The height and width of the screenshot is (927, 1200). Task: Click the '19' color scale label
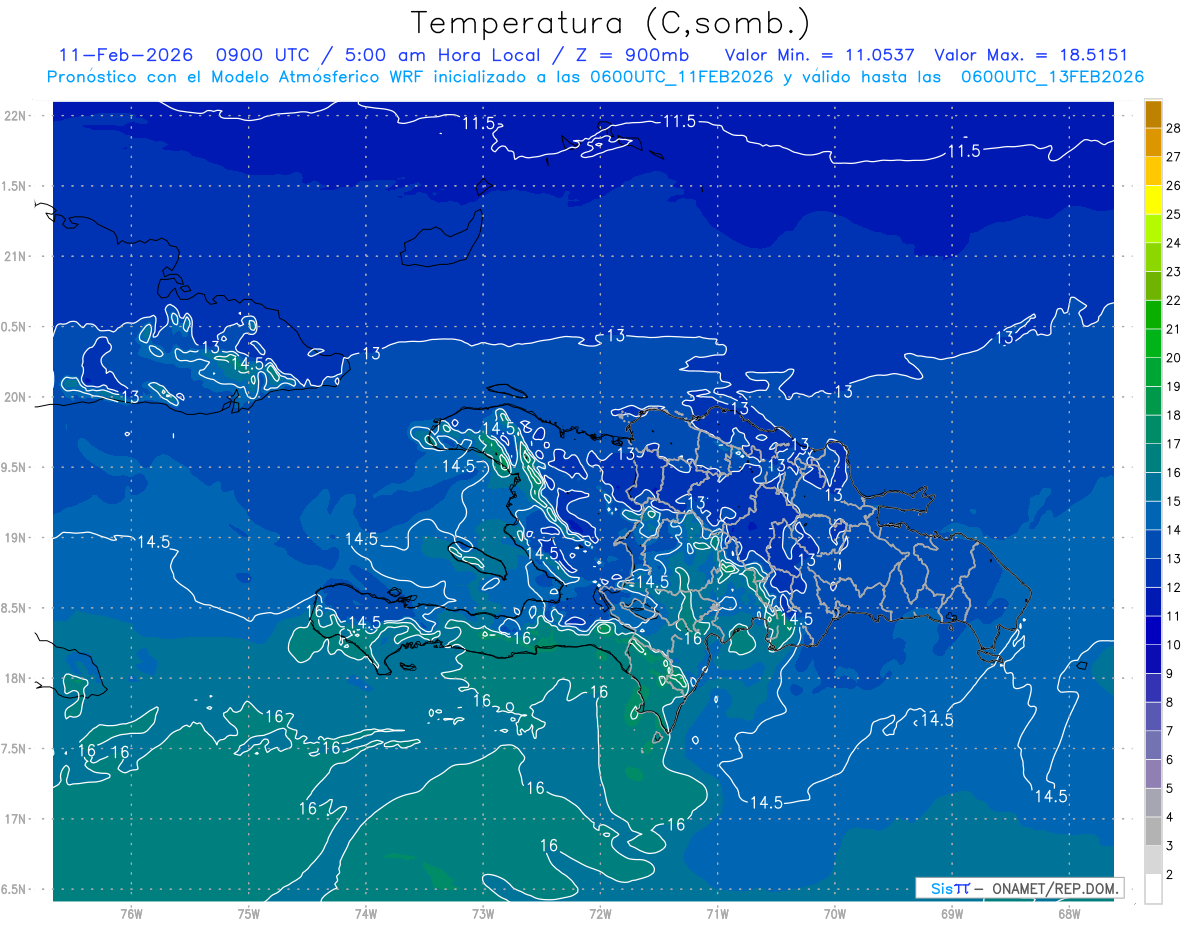1174,387
